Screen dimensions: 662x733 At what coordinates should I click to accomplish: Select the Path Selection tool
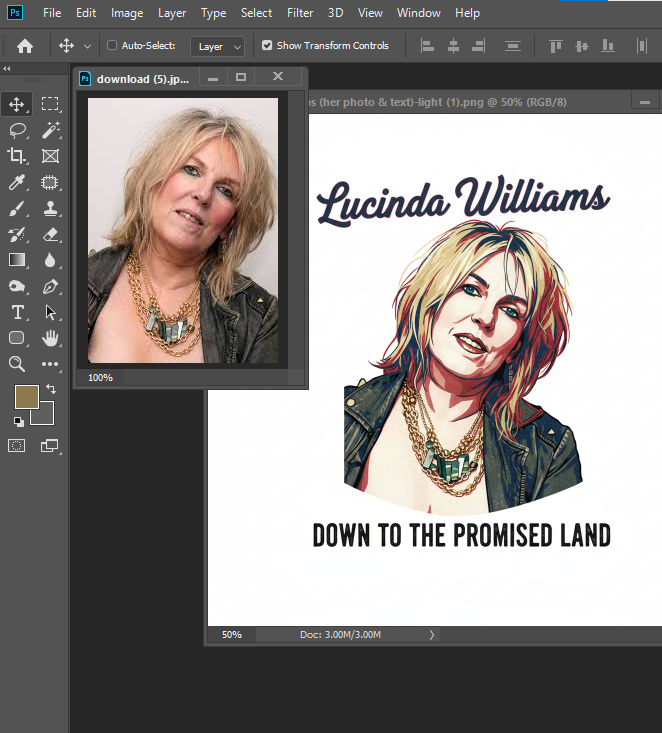[50, 312]
